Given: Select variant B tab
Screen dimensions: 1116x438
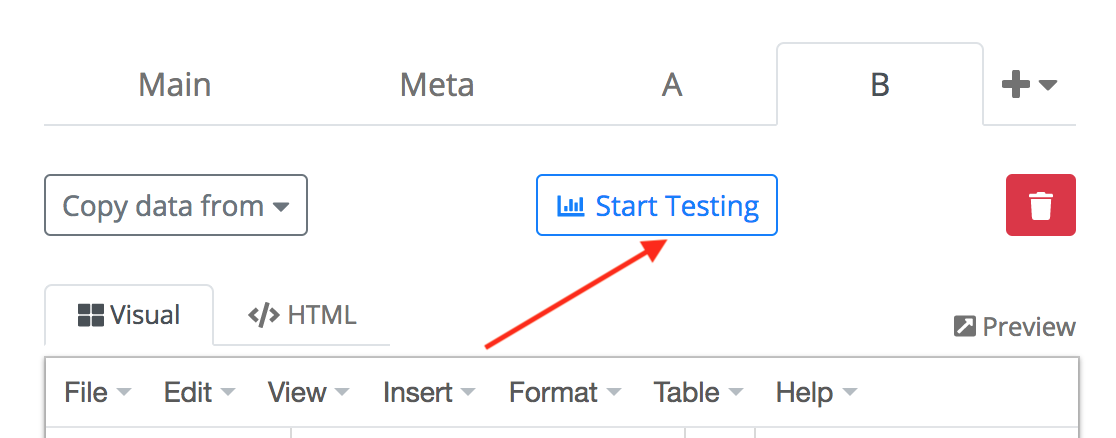Looking at the screenshot, I should coord(880,85).
